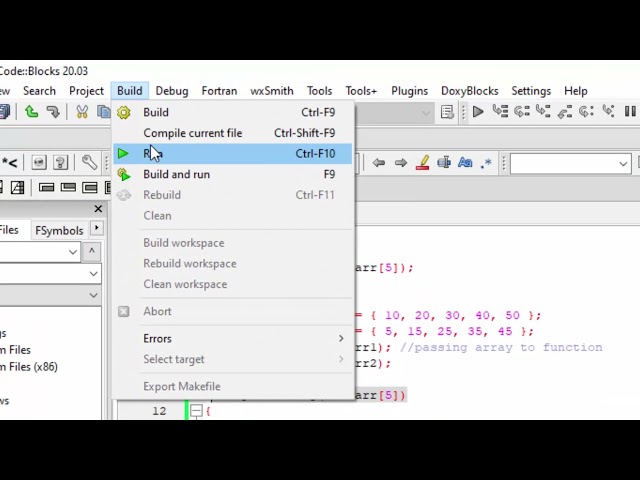Switch to the FSymbols tab
The width and height of the screenshot is (640, 480).
[x=59, y=230]
